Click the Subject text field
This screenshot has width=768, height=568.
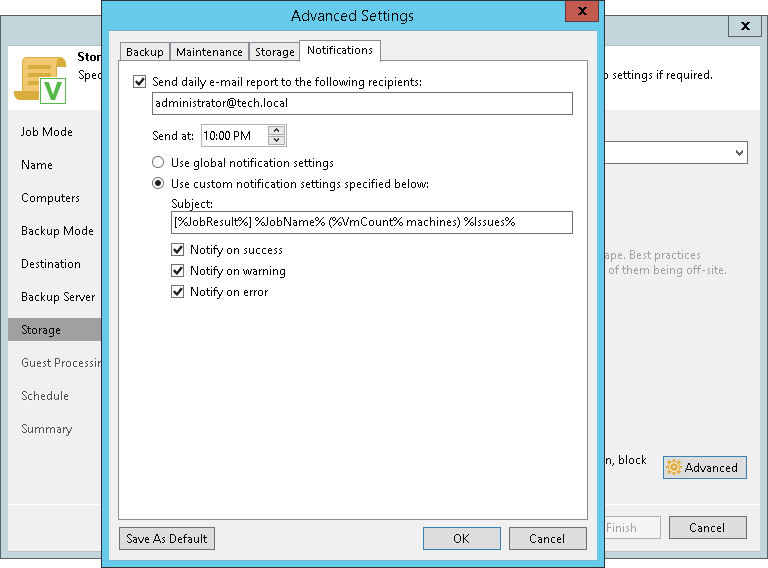click(372, 222)
